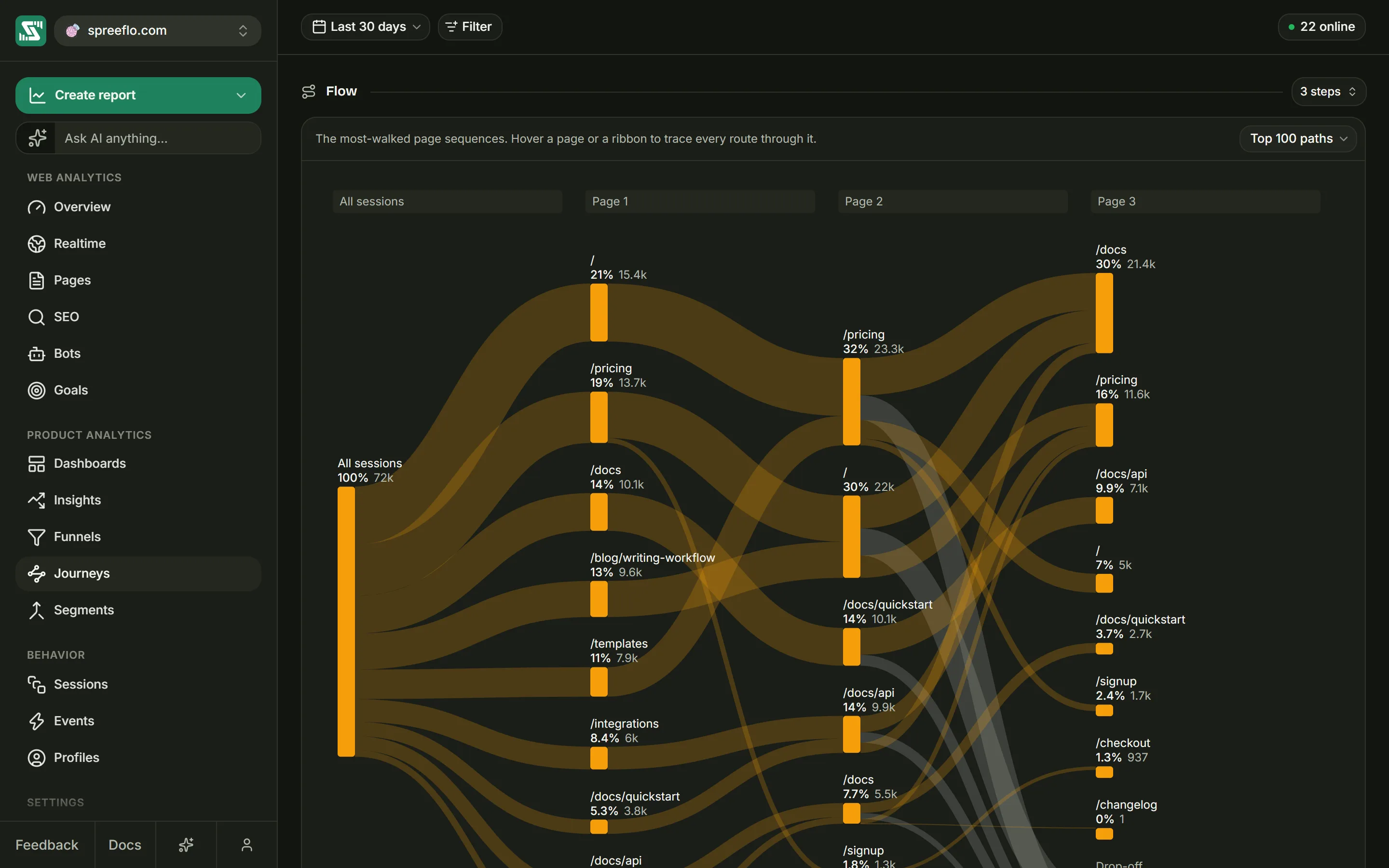Click the Funnels funnel icon

pyautogui.click(x=36, y=537)
